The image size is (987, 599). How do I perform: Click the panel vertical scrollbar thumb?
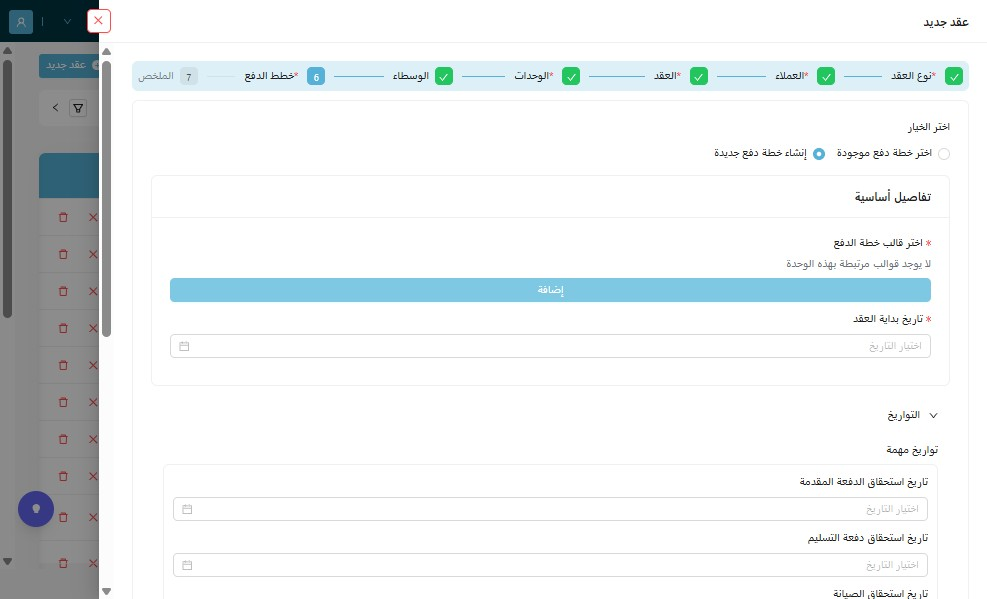pyautogui.click(x=106, y=198)
